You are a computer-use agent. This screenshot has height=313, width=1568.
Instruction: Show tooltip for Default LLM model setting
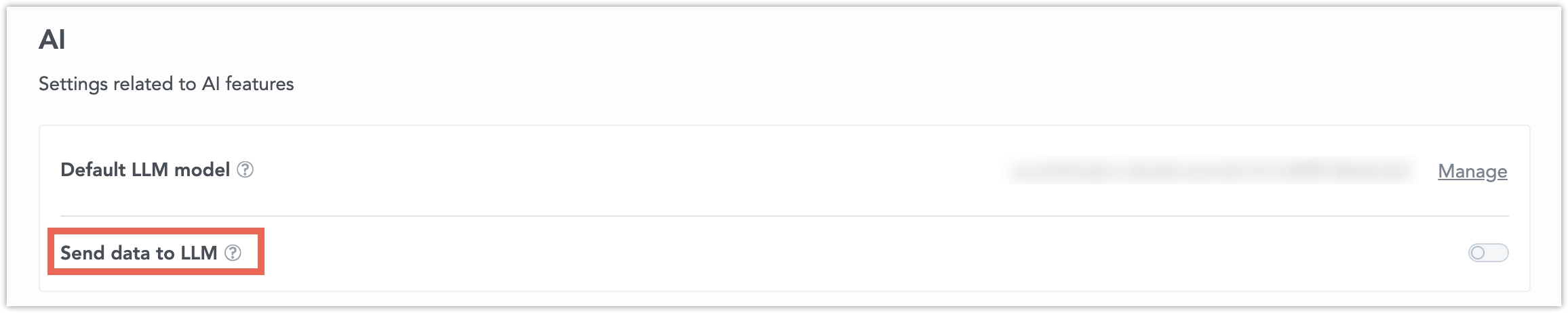[x=245, y=170]
